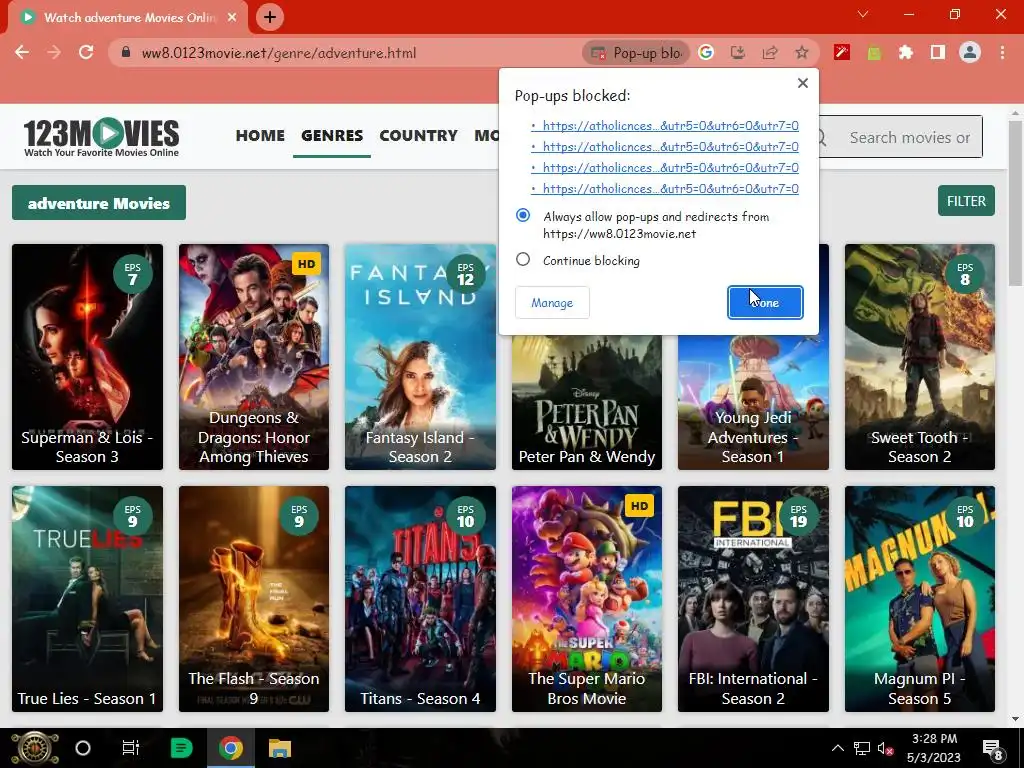Close the Watch adventure Movies tab

232,18
